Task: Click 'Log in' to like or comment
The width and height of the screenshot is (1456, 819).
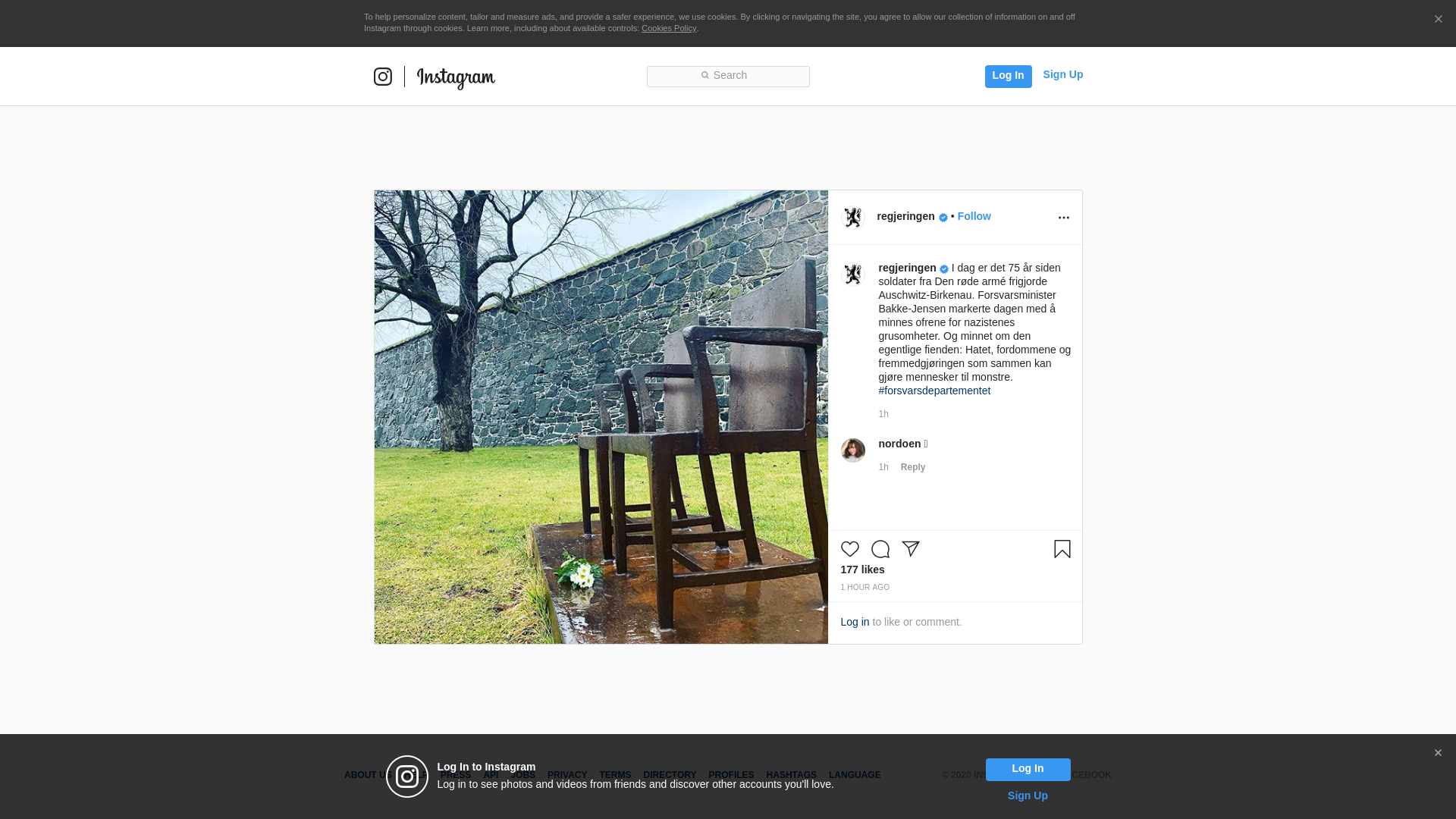Action: tap(855, 622)
